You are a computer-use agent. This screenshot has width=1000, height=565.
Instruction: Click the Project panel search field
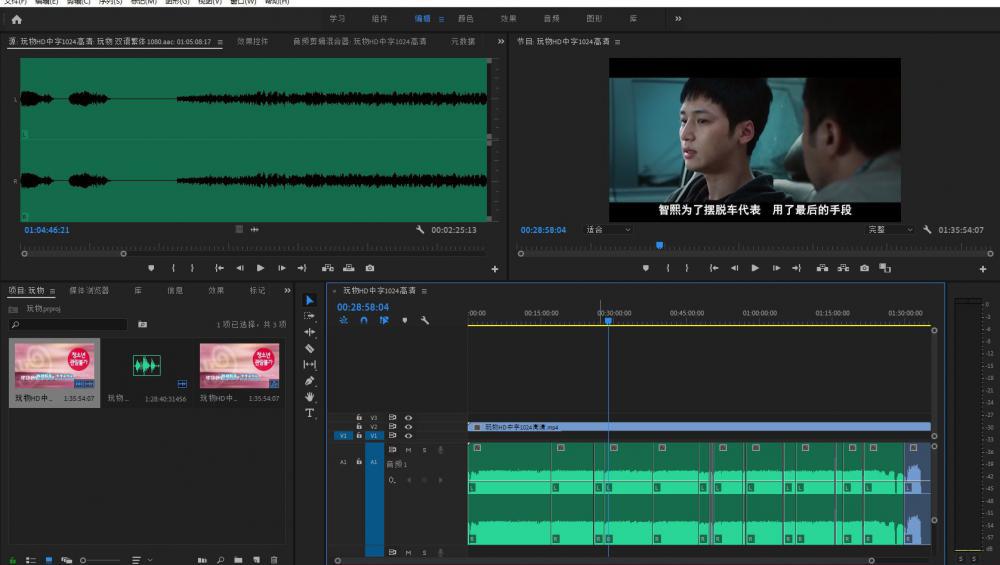point(68,325)
